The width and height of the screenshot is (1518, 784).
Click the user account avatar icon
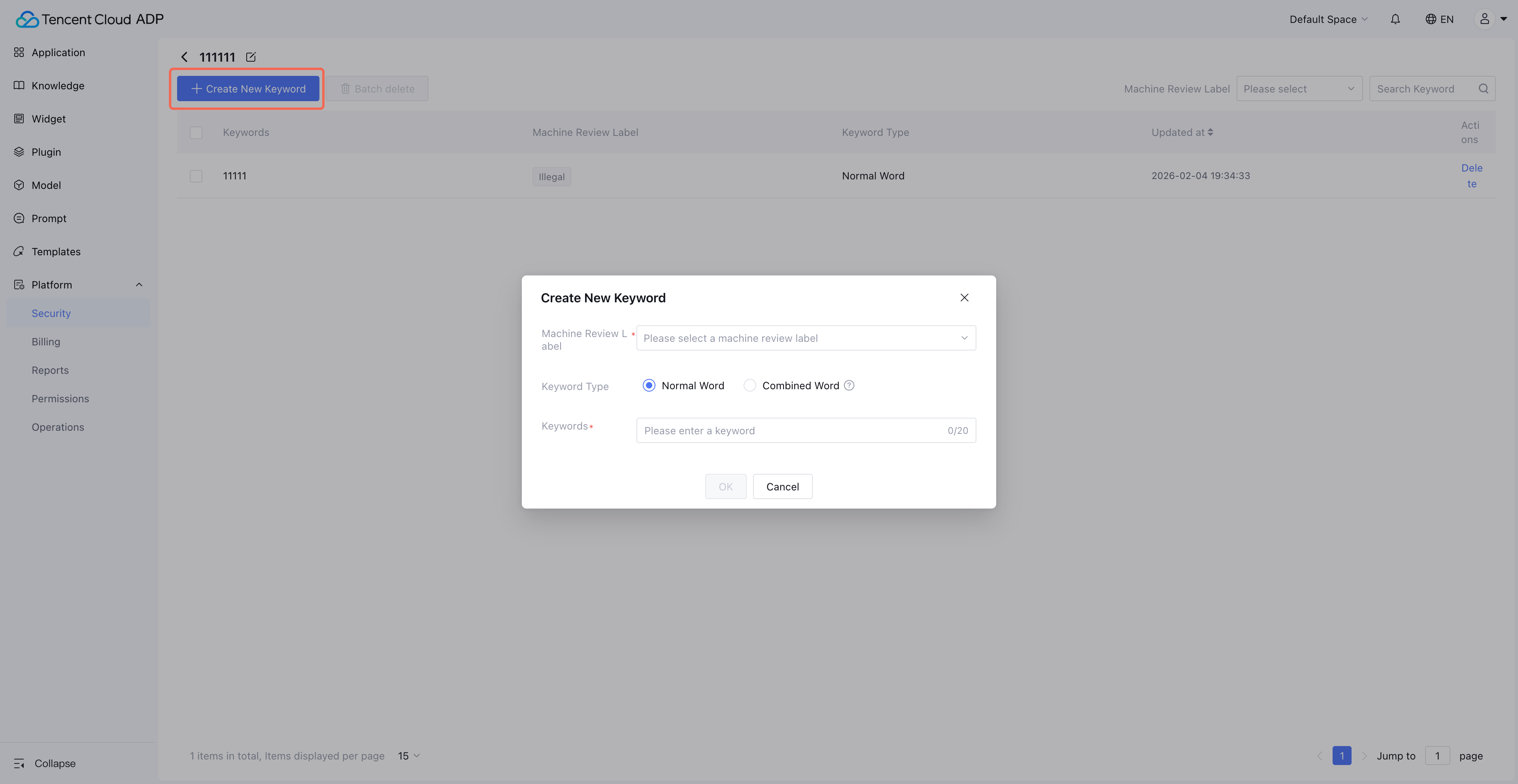[x=1484, y=19]
